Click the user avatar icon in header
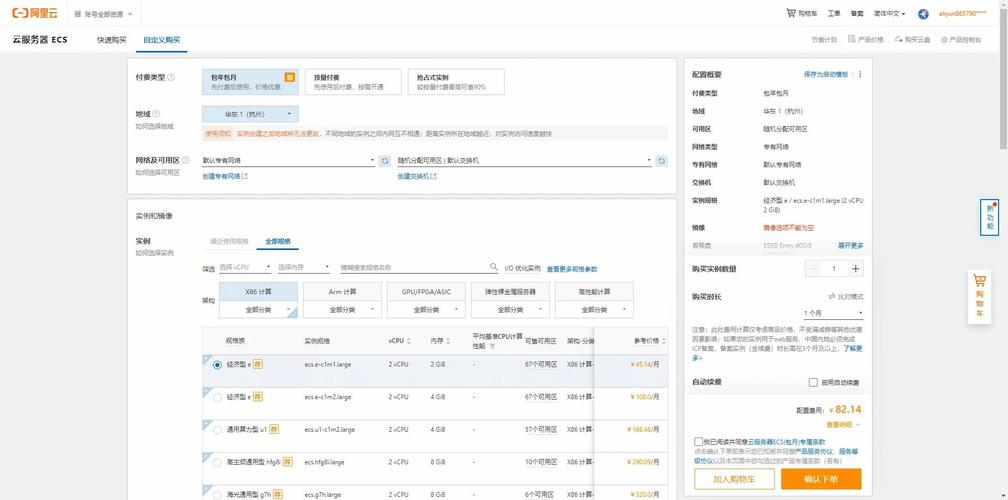 coord(923,13)
